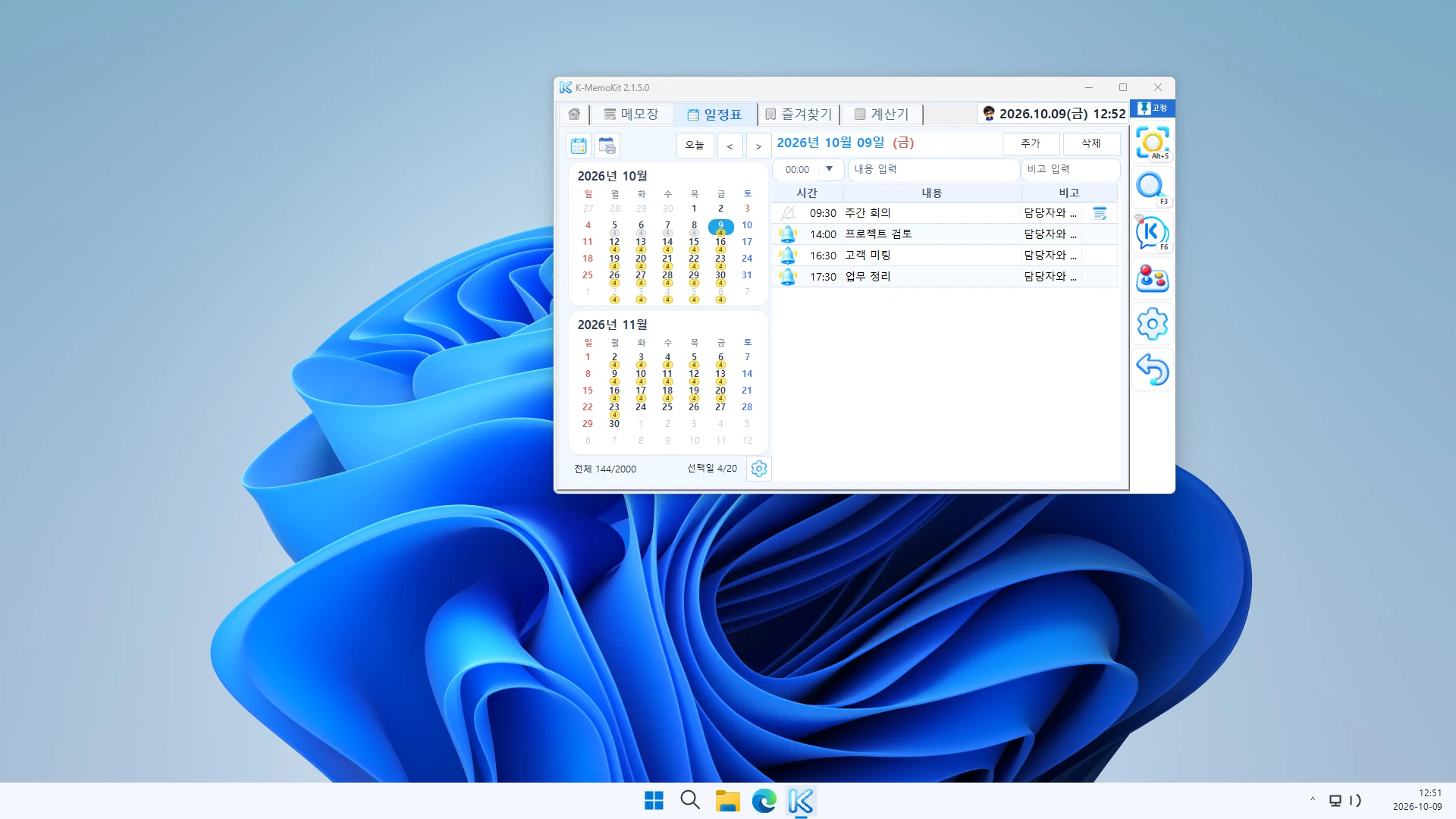
Task: Click Windows Start button on taskbar
Action: pyautogui.click(x=654, y=801)
